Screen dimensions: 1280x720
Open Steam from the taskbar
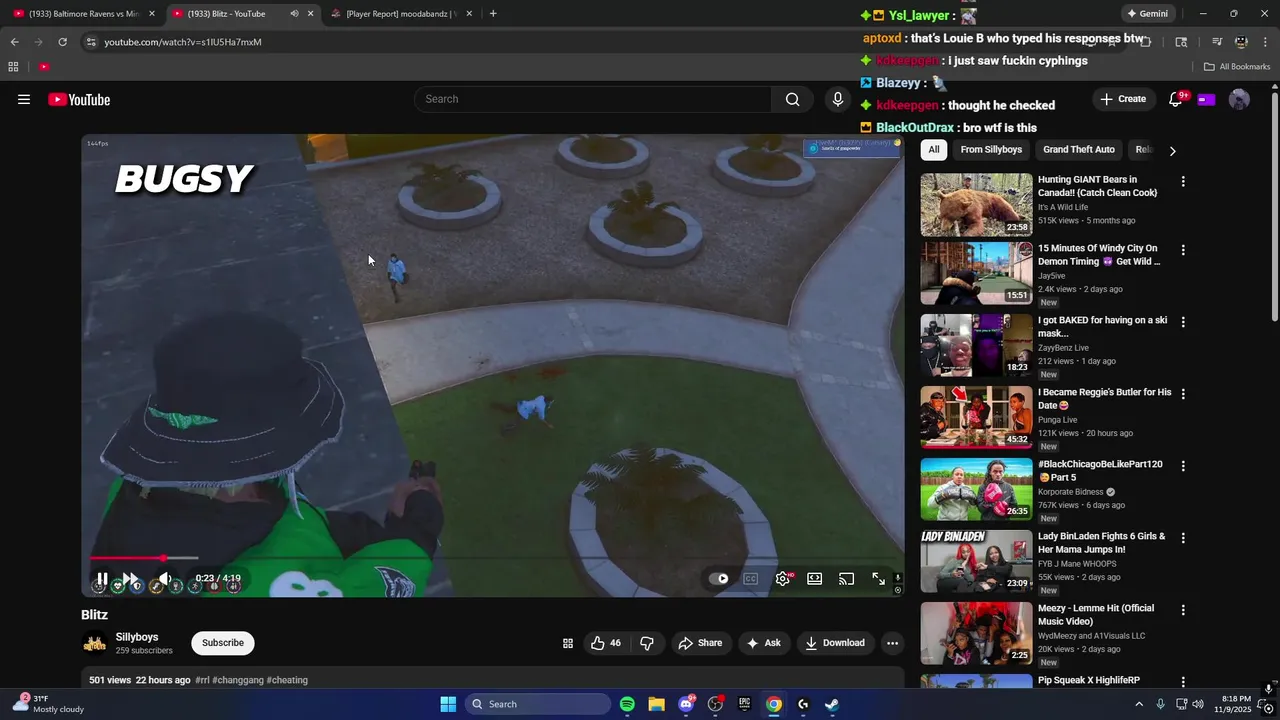tap(832, 704)
